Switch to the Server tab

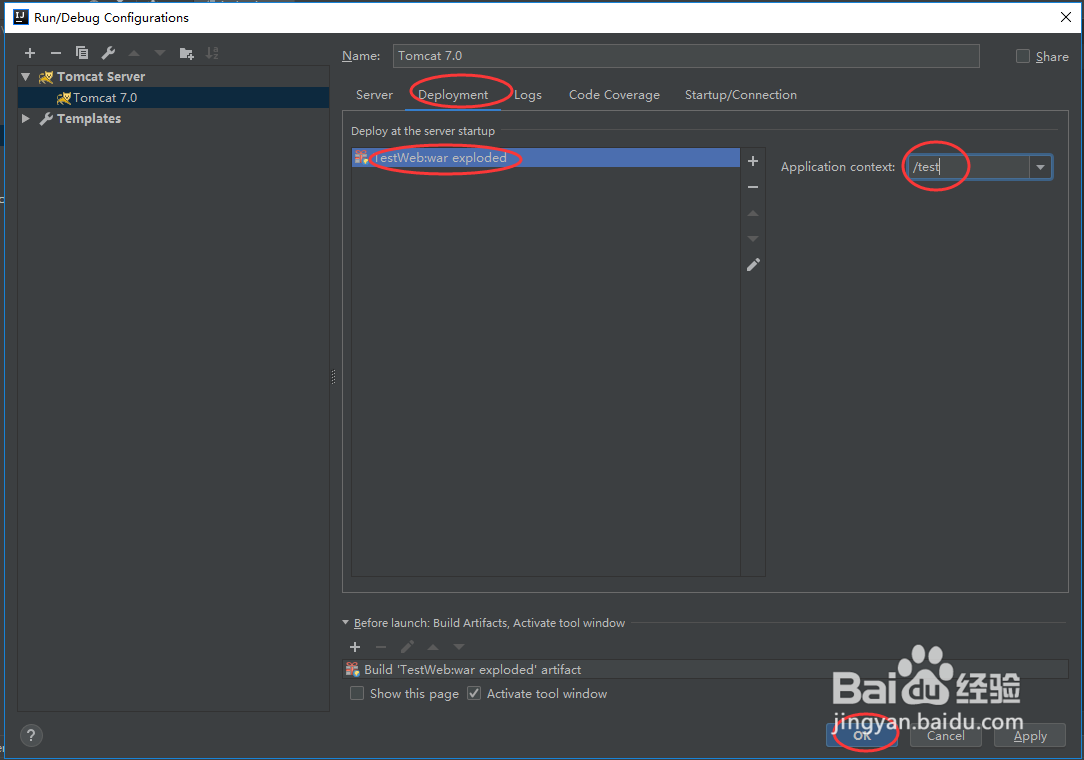click(374, 94)
